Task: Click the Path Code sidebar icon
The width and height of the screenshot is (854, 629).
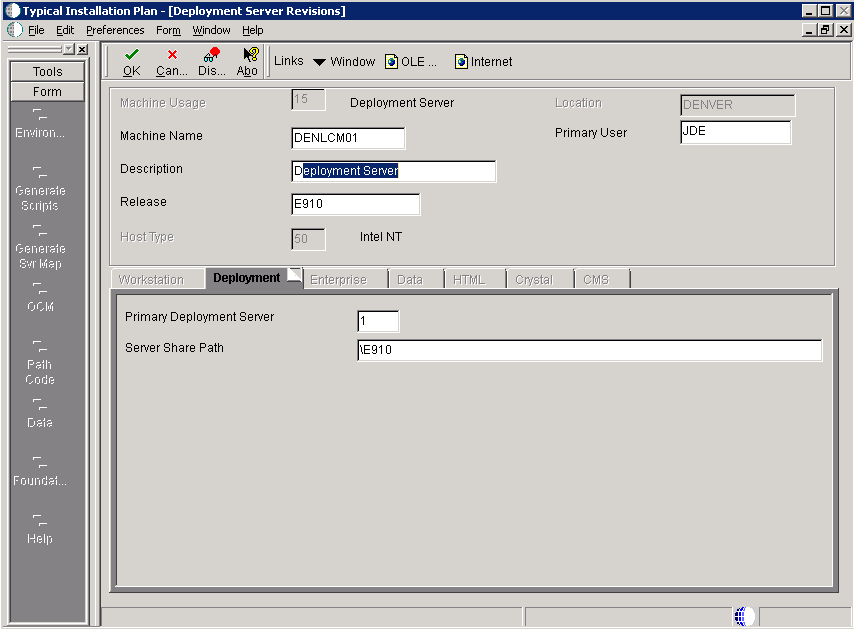Action: click(x=39, y=346)
